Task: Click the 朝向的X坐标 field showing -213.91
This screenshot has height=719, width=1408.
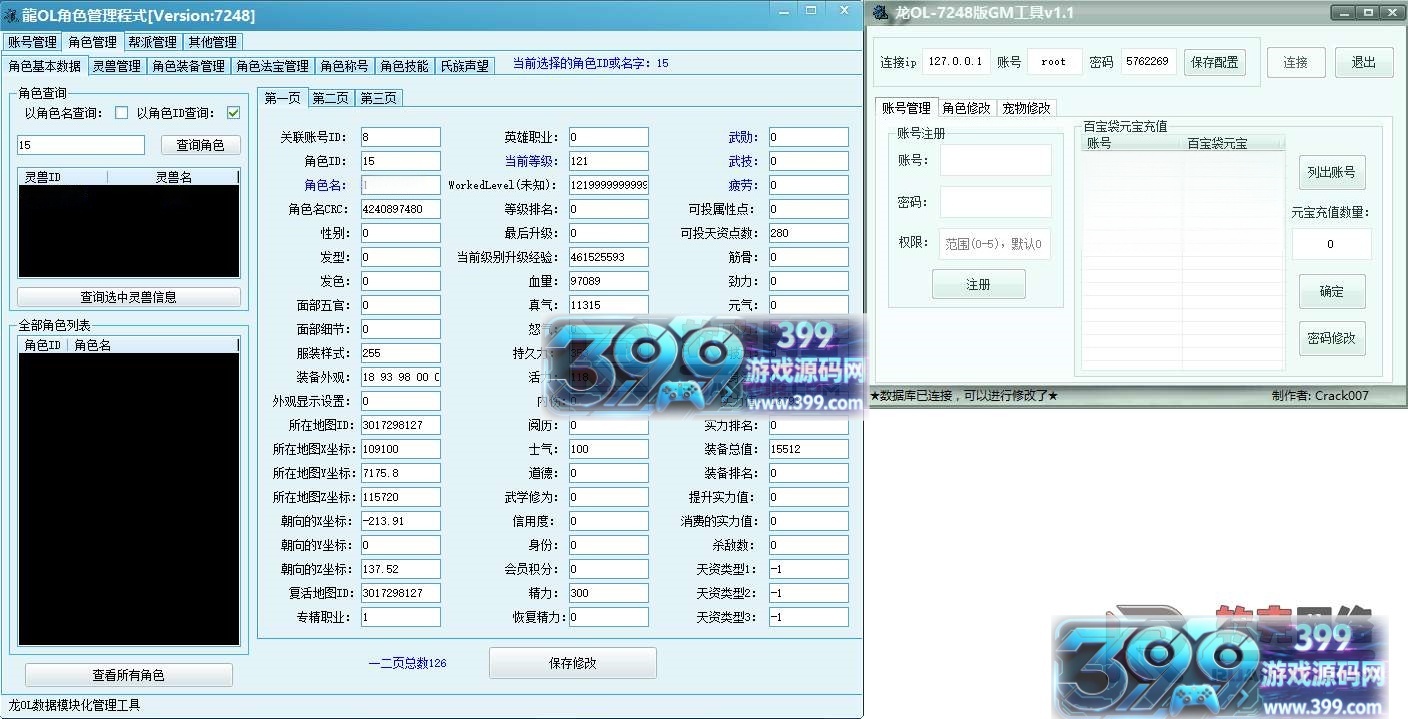Action: 400,521
